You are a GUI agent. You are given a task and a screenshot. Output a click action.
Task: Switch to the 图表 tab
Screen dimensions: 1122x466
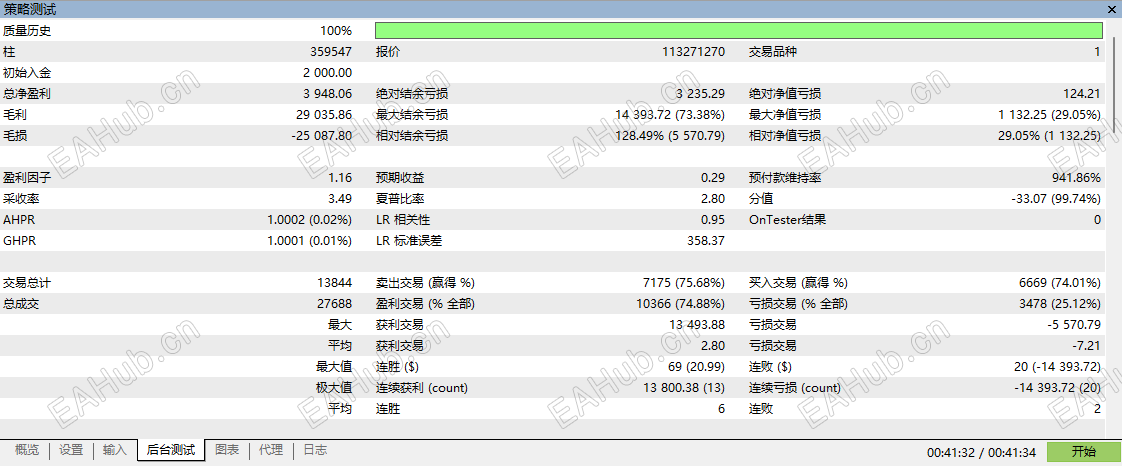coord(227,450)
